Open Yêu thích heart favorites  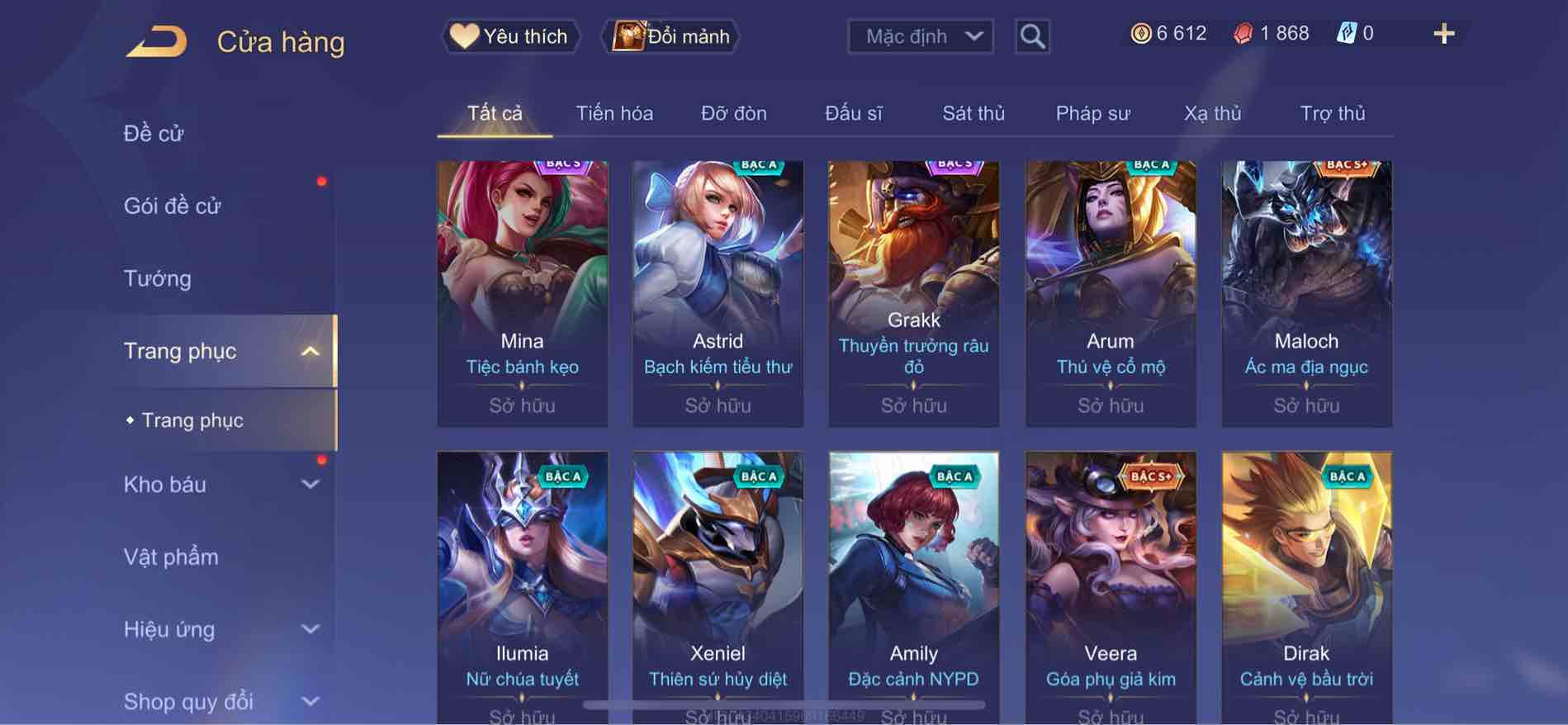coord(509,36)
